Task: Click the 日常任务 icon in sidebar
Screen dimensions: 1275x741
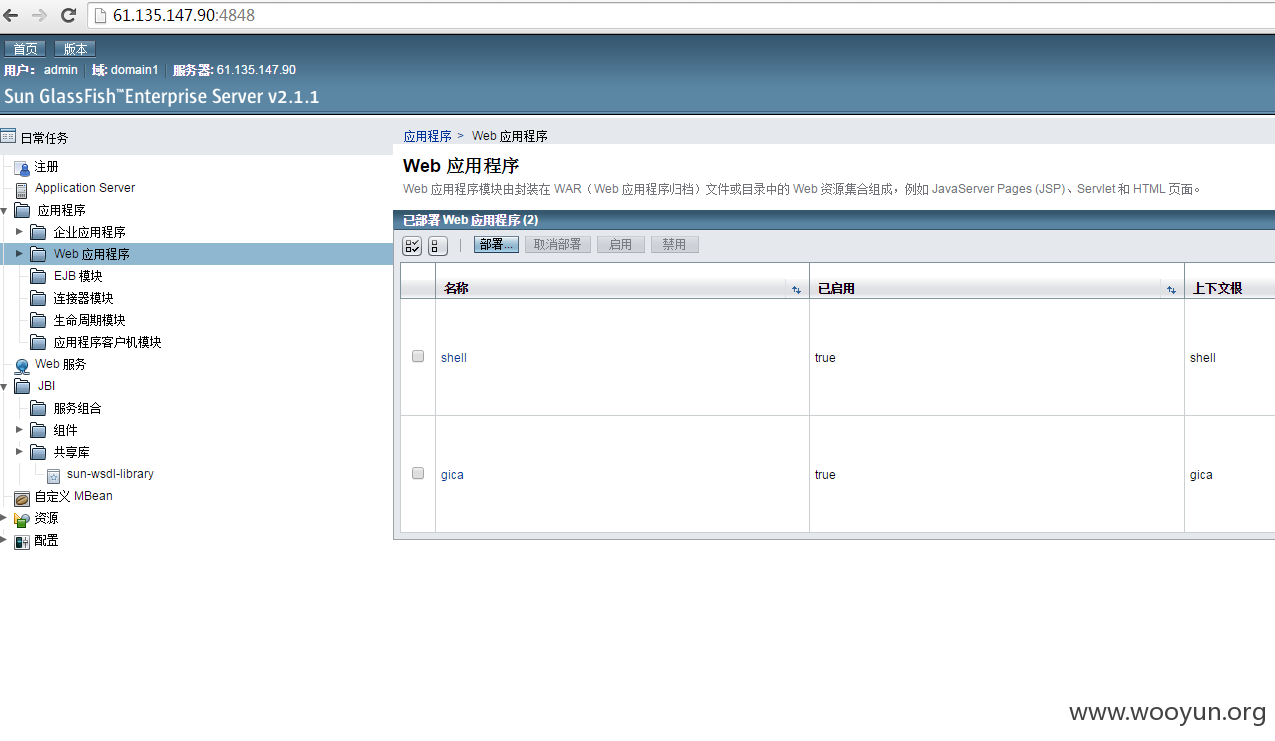Action: 8,137
